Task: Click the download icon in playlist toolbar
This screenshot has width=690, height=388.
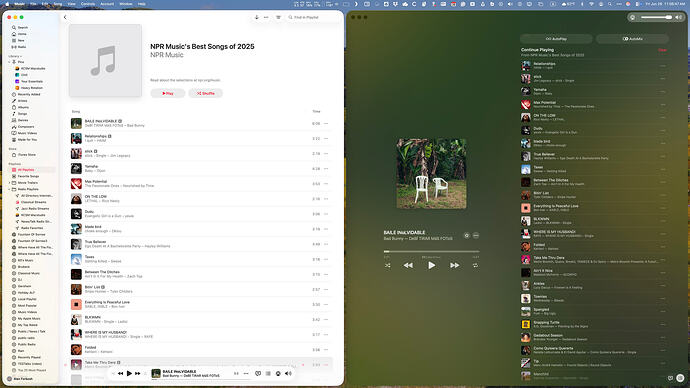Action: [x=257, y=17]
